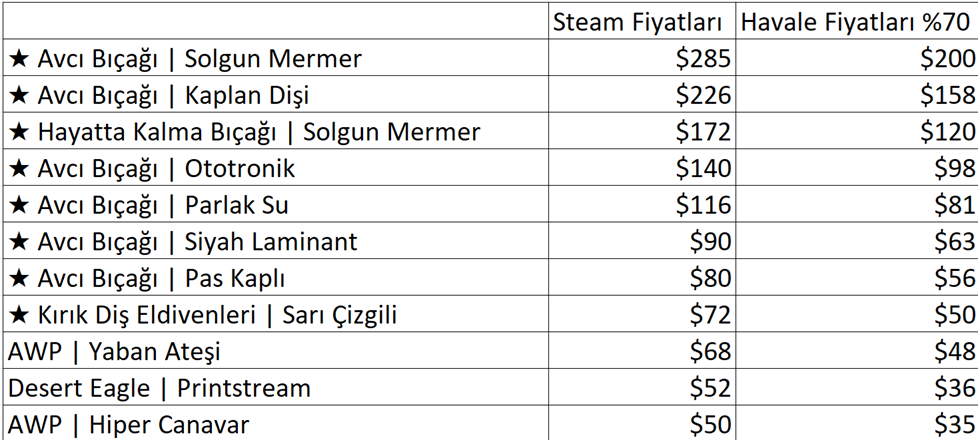Select the Avcı Bıçağı | Ototronik cell
978x440 pixels.
tap(275, 168)
